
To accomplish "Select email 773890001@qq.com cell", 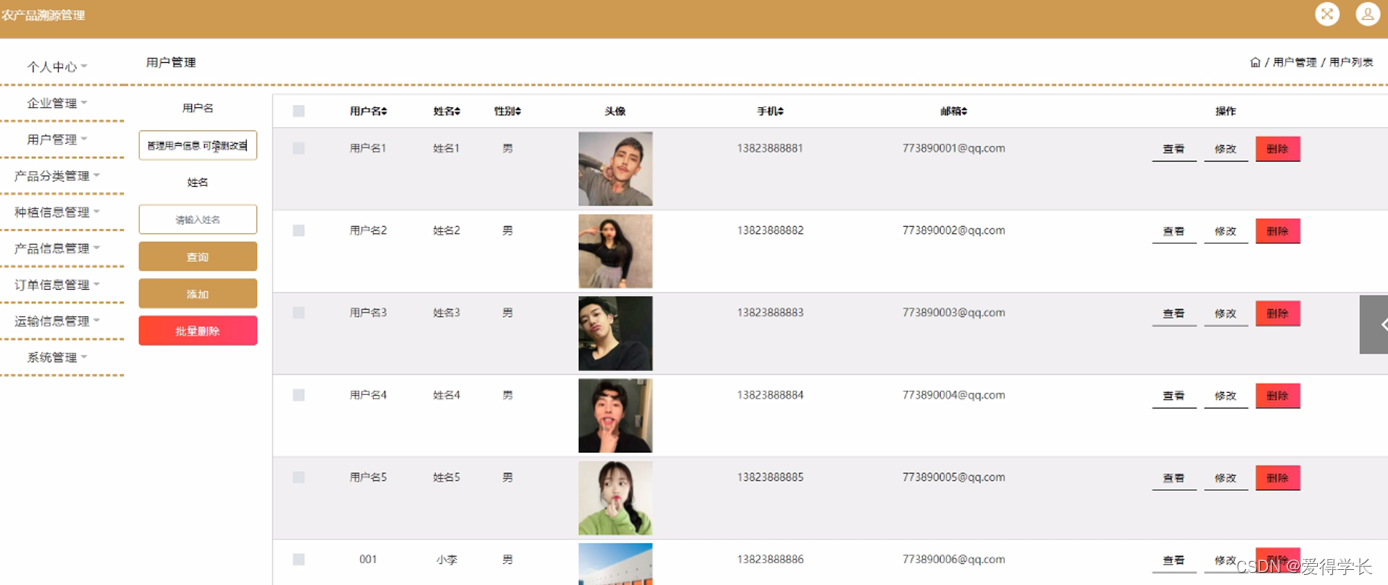I will [x=953, y=148].
